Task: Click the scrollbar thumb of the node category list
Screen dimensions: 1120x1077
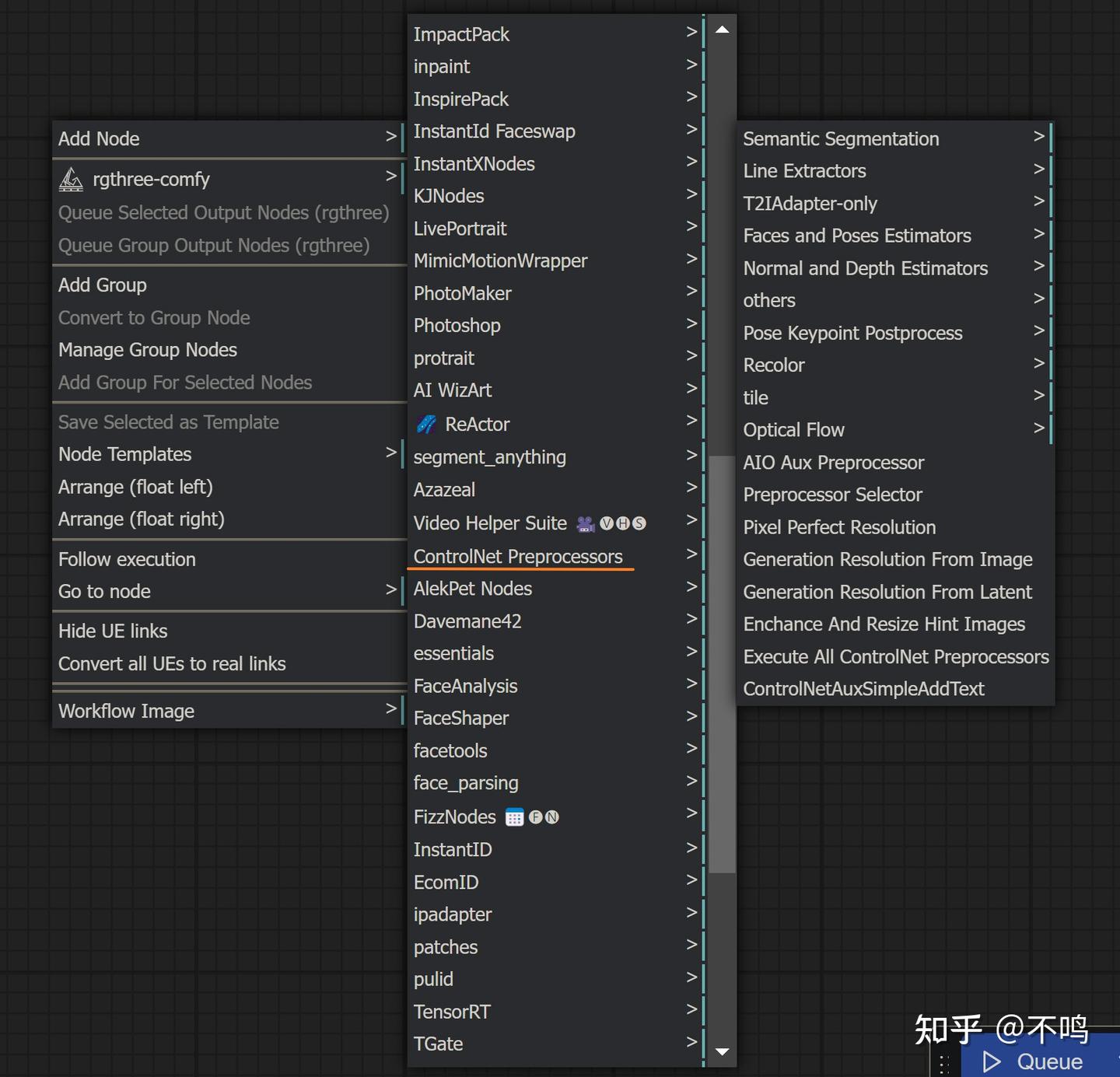Action: 722,664
